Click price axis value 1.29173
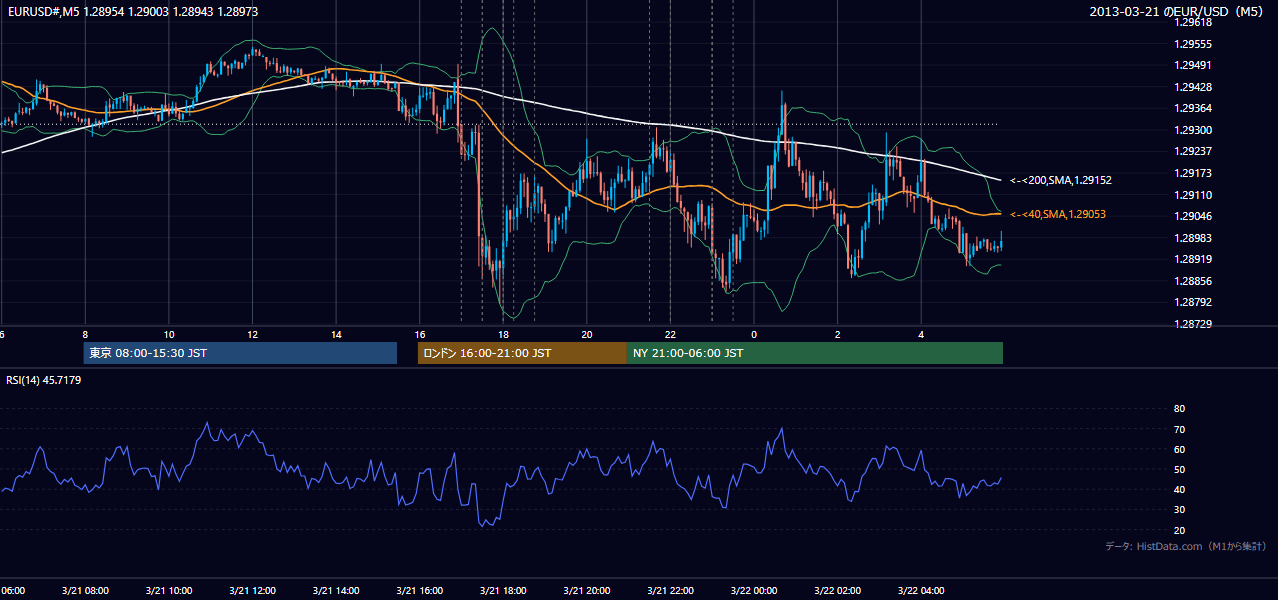The height and width of the screenshot is (600, 1278). (1194, 173)
